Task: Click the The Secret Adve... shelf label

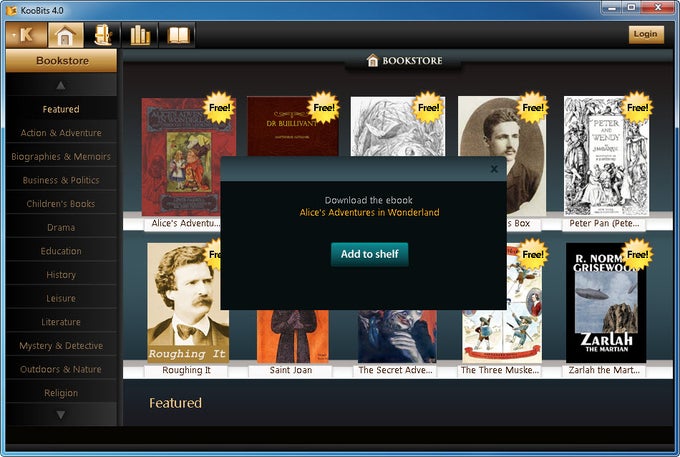Action: 395,370
